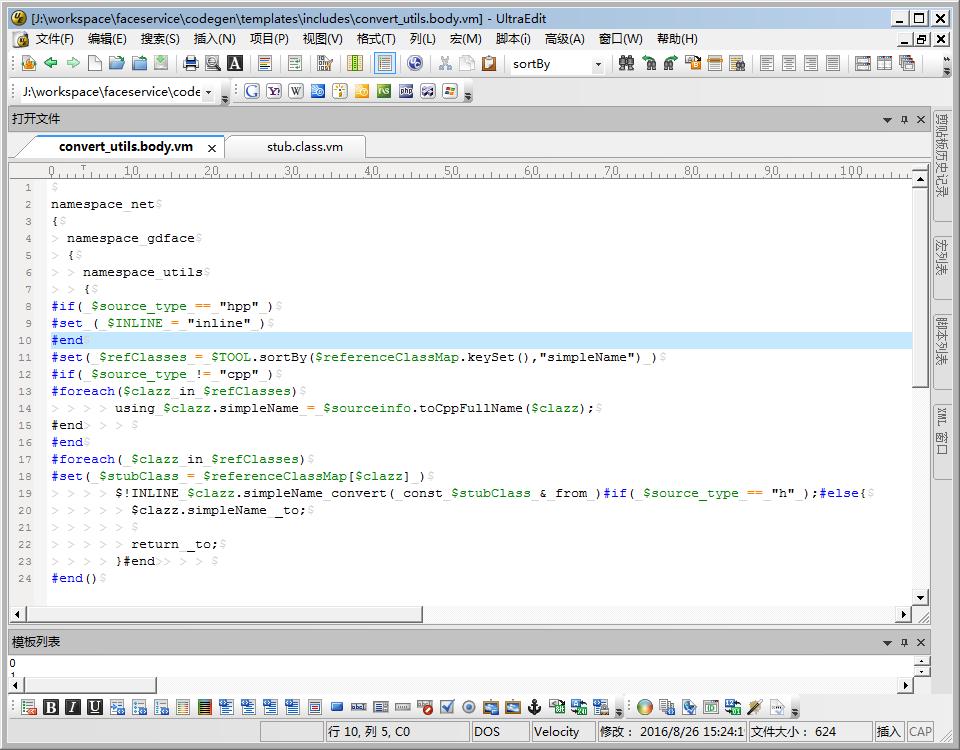
Task: Click the editor vertical scroll down arrow
Action: [920, 598]
